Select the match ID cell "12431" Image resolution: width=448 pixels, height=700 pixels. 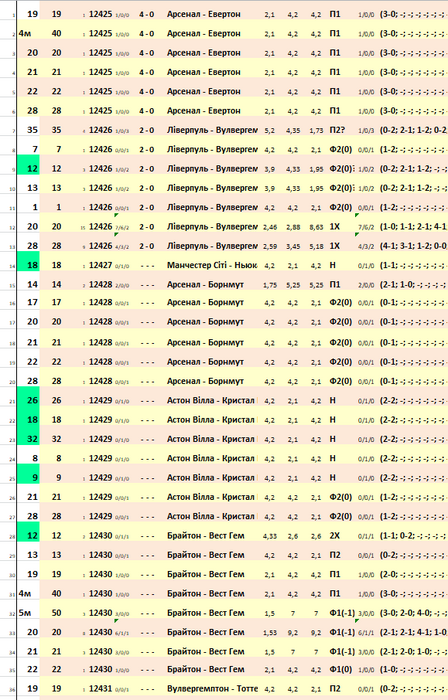pos(100,688)
